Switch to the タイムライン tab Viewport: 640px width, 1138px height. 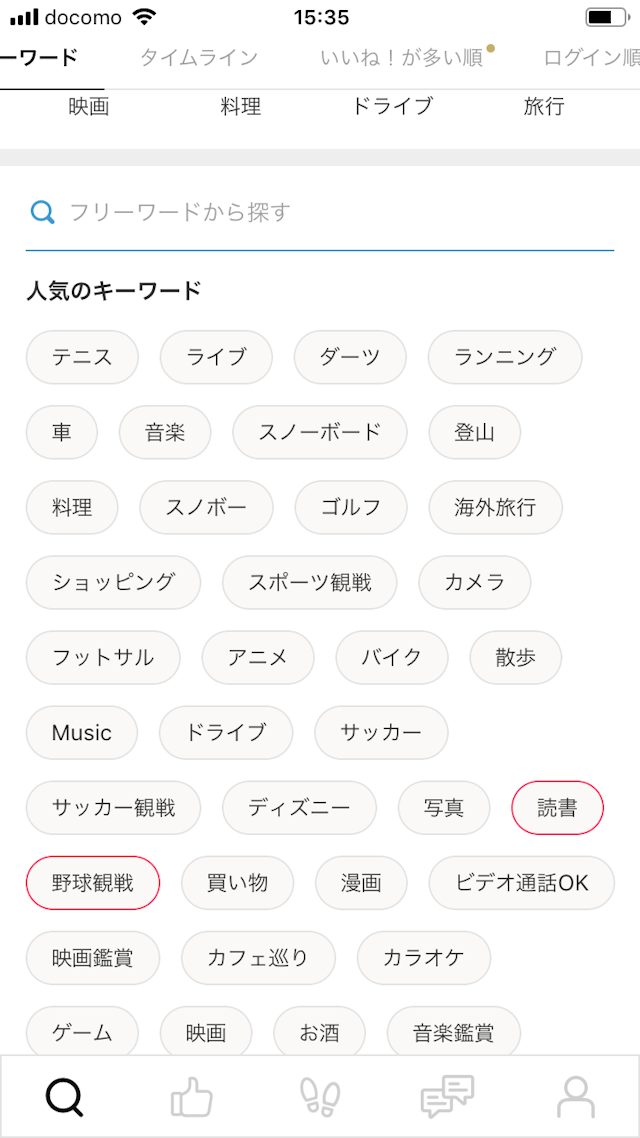pyautogui.click(x=198, y=57)
